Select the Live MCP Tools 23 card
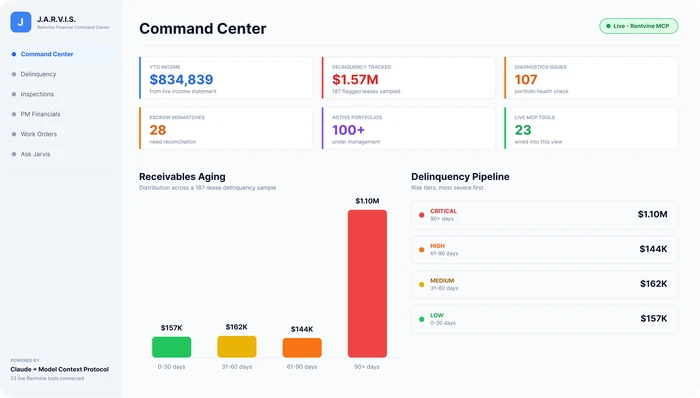 tap(591, 128)
